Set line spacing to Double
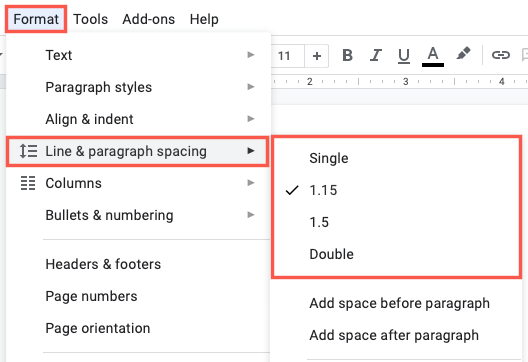 396,254
